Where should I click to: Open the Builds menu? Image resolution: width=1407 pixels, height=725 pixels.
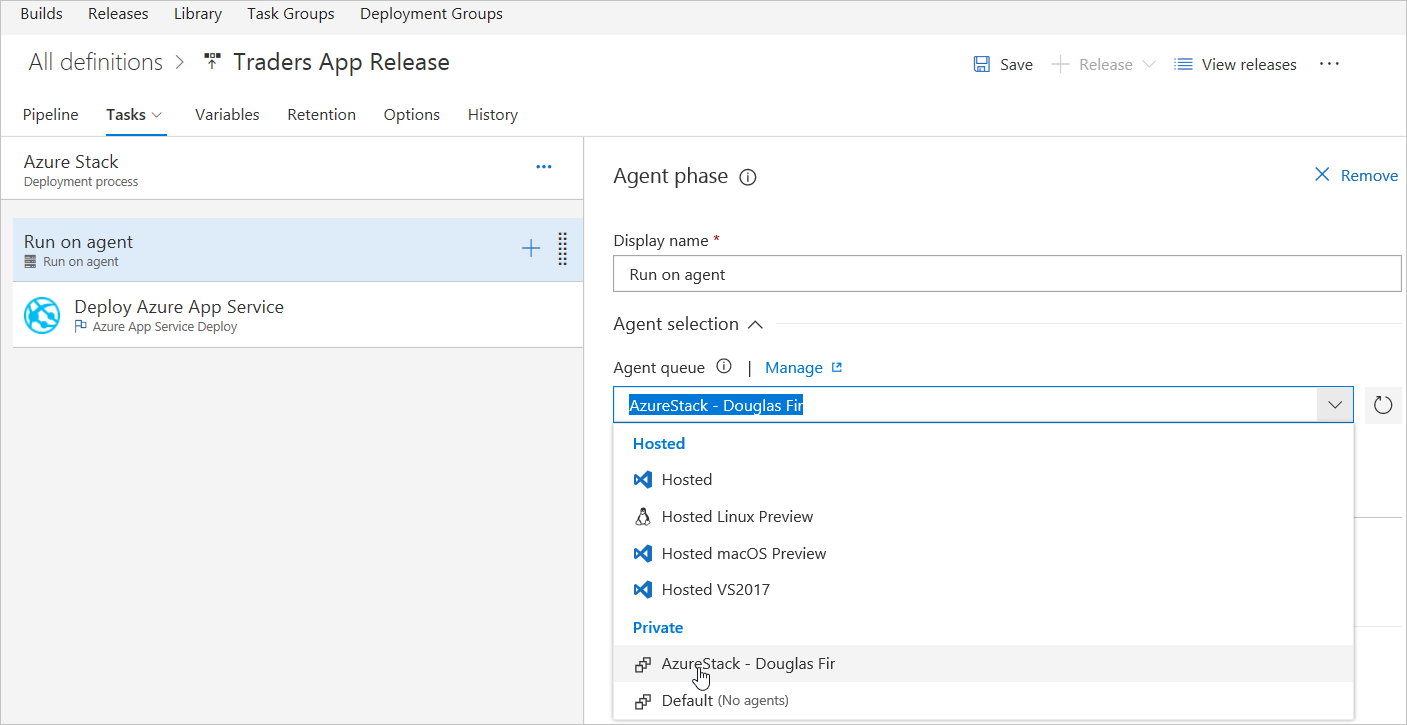pyautogui.click(x=41, y=14)
